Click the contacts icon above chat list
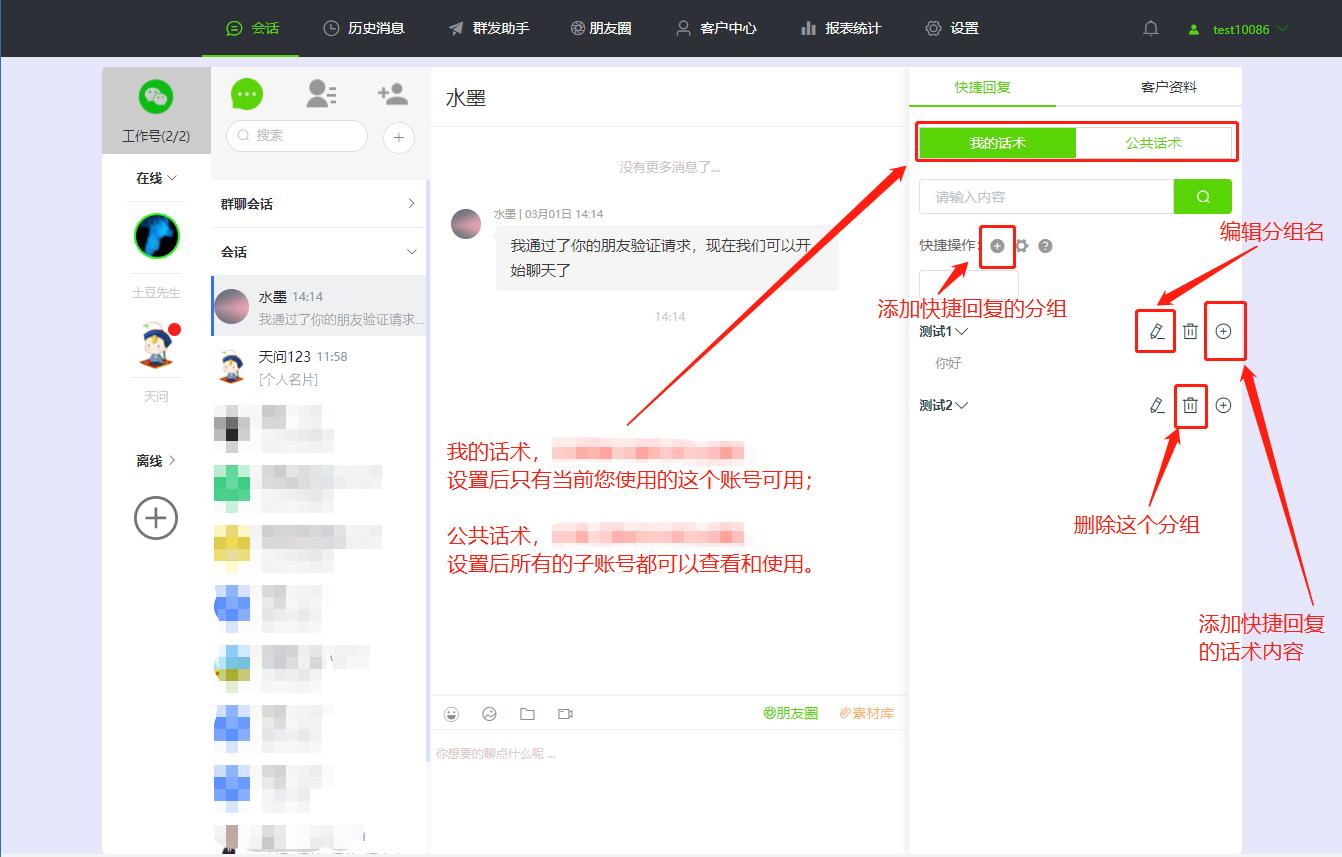This screenshot has height=857, width=1342. coord(320,92)
